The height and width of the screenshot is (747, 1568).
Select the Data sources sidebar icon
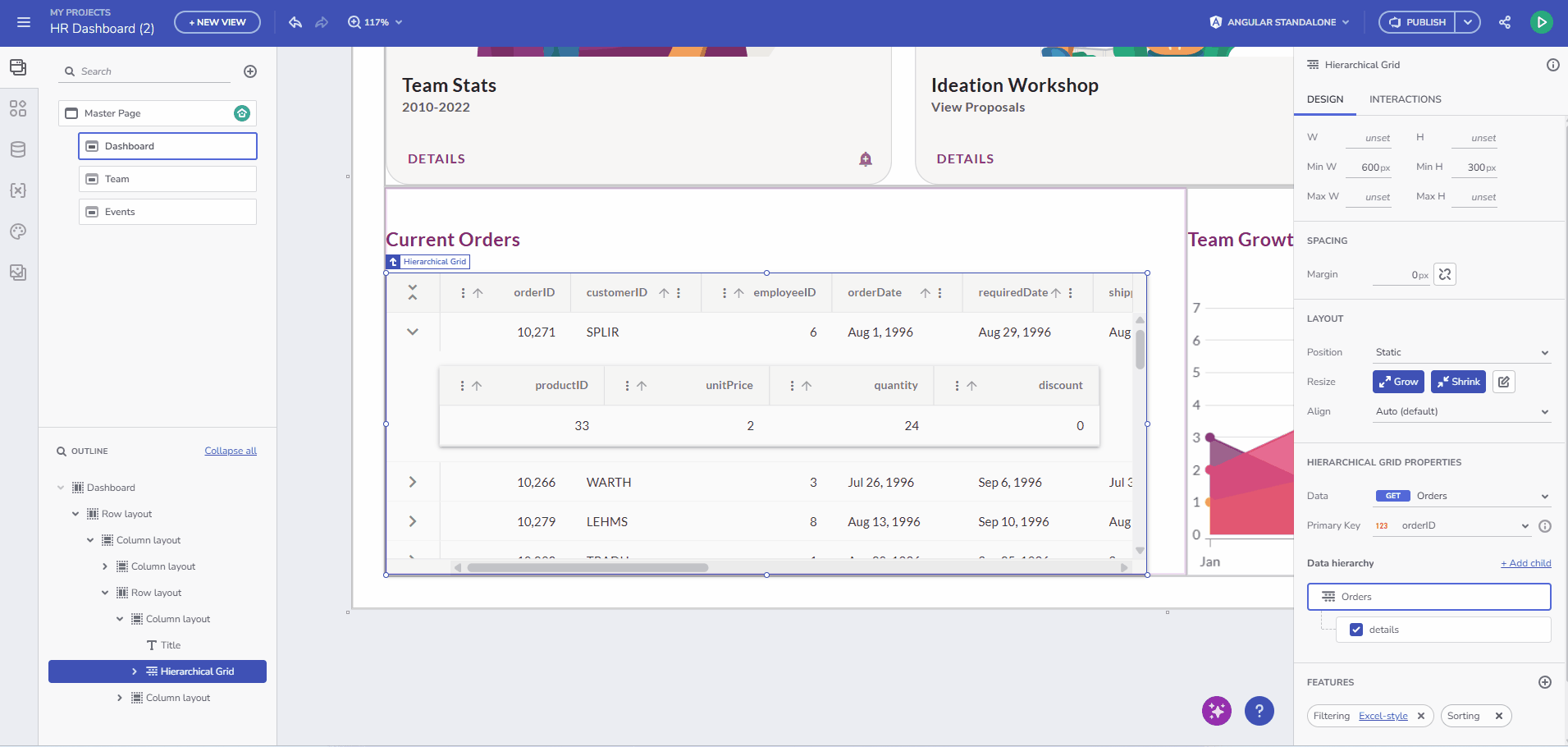click(18, 149)
